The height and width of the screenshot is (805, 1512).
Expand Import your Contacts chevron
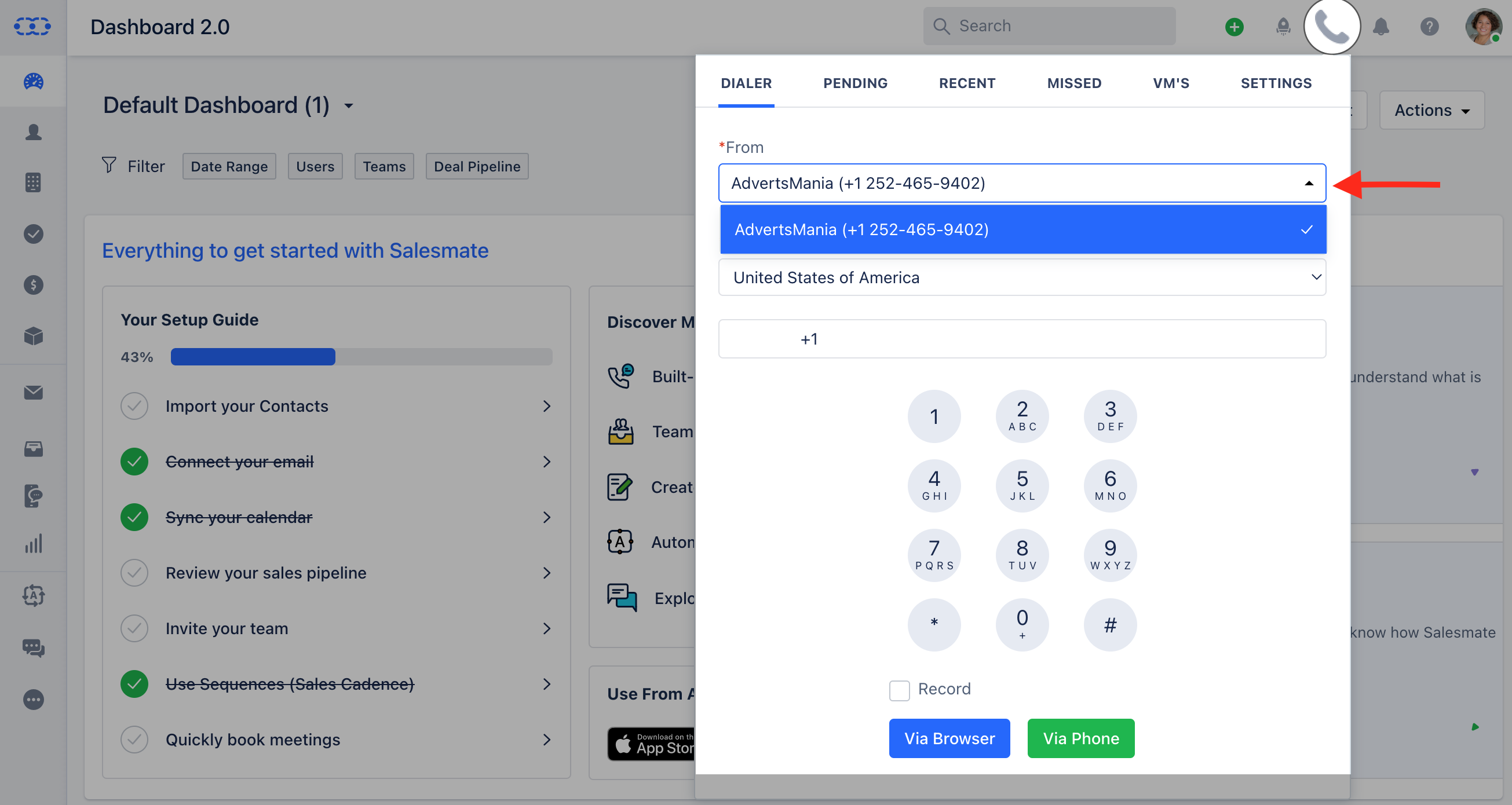(x=546, y=406)
